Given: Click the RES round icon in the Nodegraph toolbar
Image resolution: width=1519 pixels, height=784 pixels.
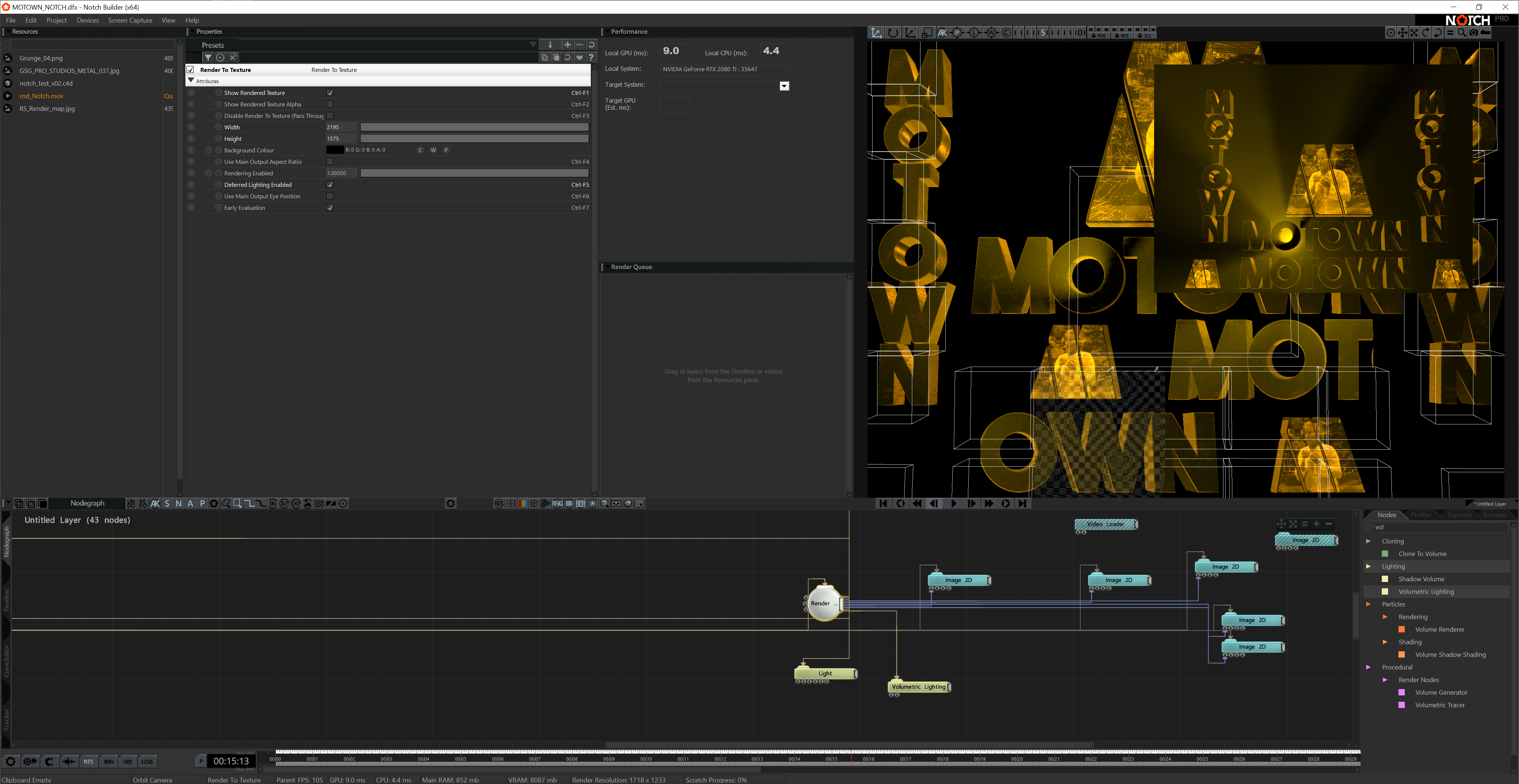Looking at the screenshot, I should pos(499,503).
